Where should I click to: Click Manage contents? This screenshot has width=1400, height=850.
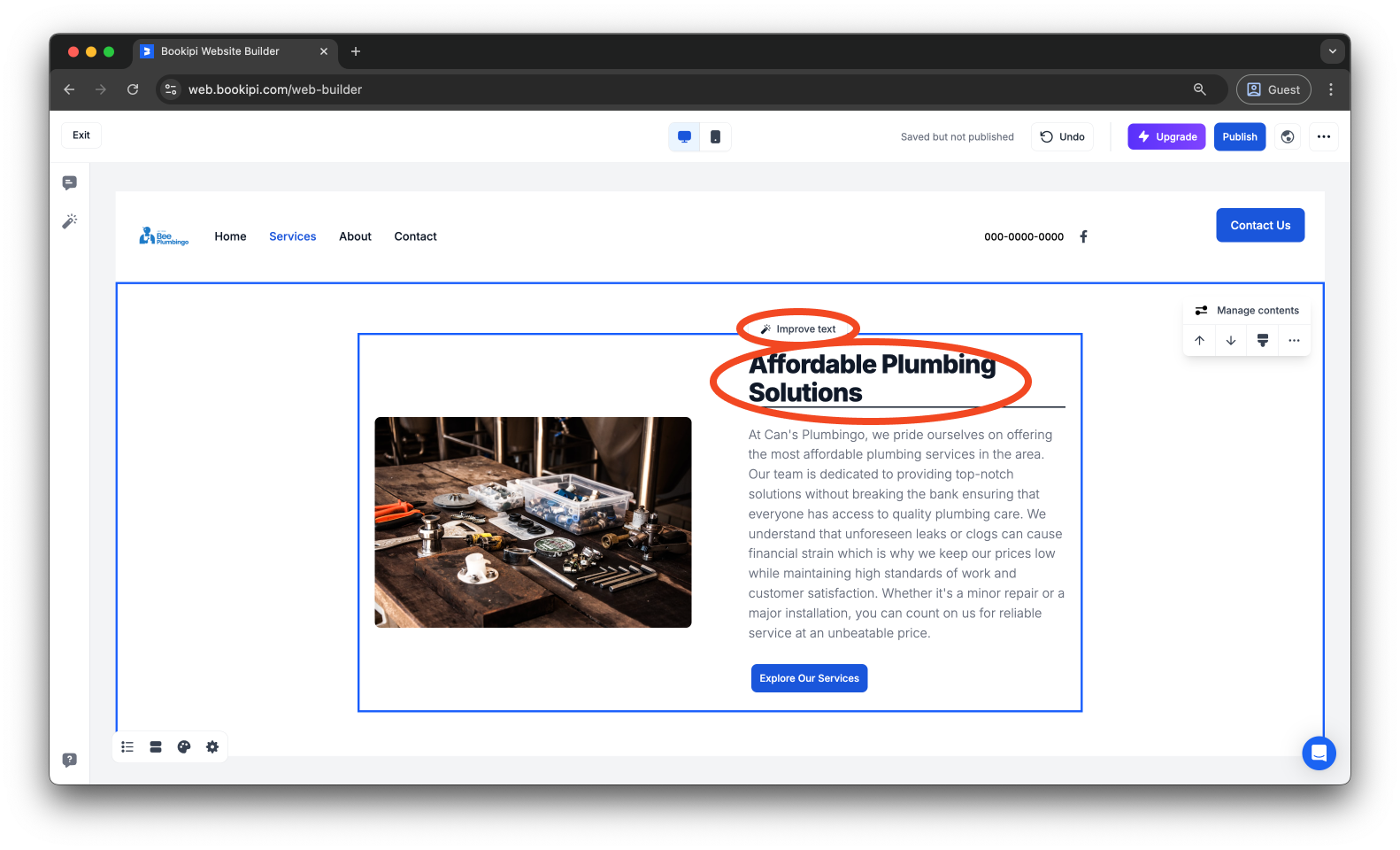click(x=1247, y=311)
